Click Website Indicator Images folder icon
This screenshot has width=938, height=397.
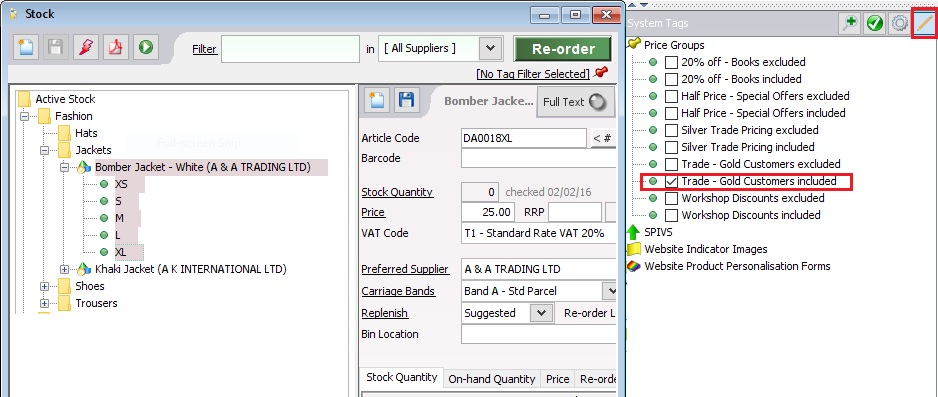634,249
